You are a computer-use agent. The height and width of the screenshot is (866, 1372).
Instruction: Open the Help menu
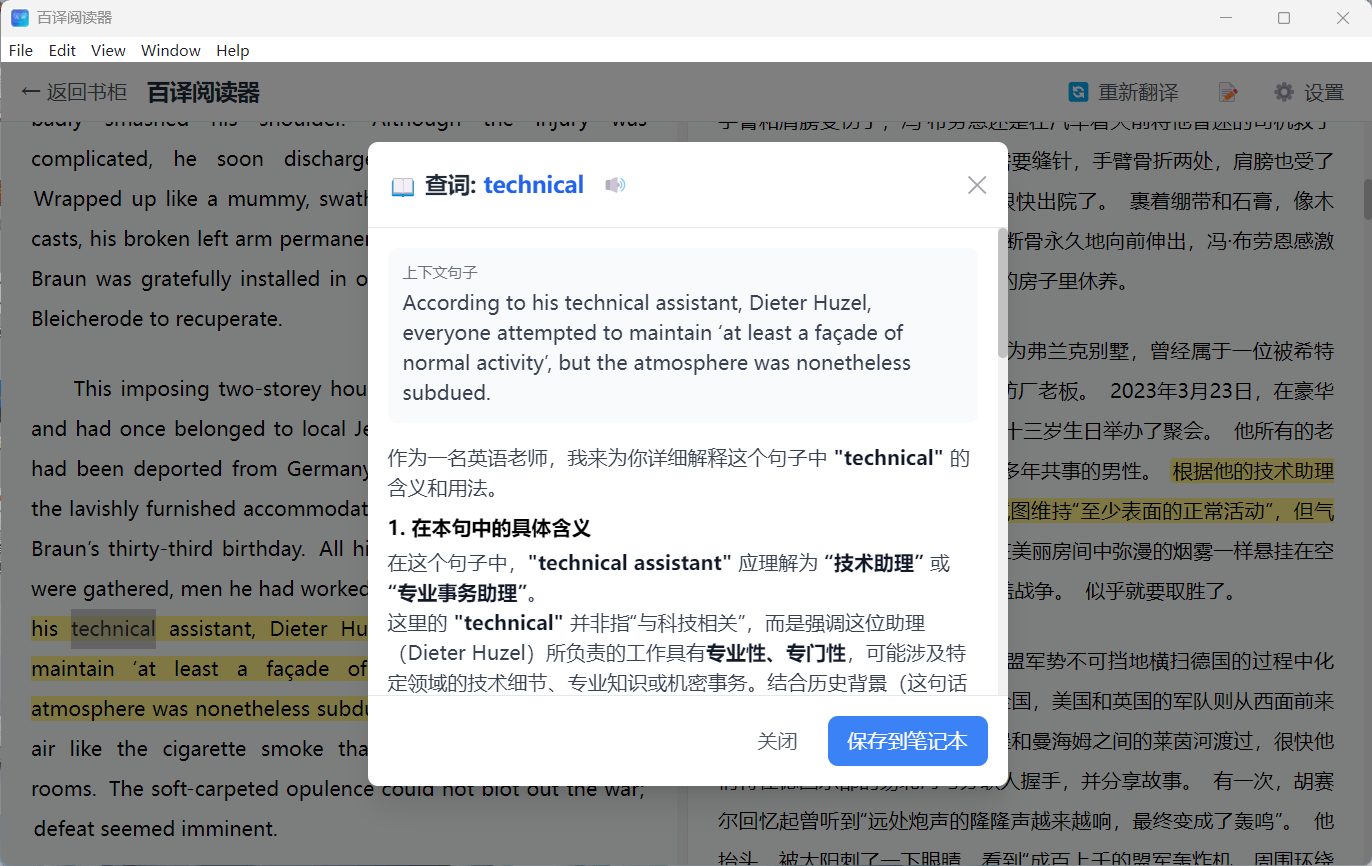click(x=232, y=50)
